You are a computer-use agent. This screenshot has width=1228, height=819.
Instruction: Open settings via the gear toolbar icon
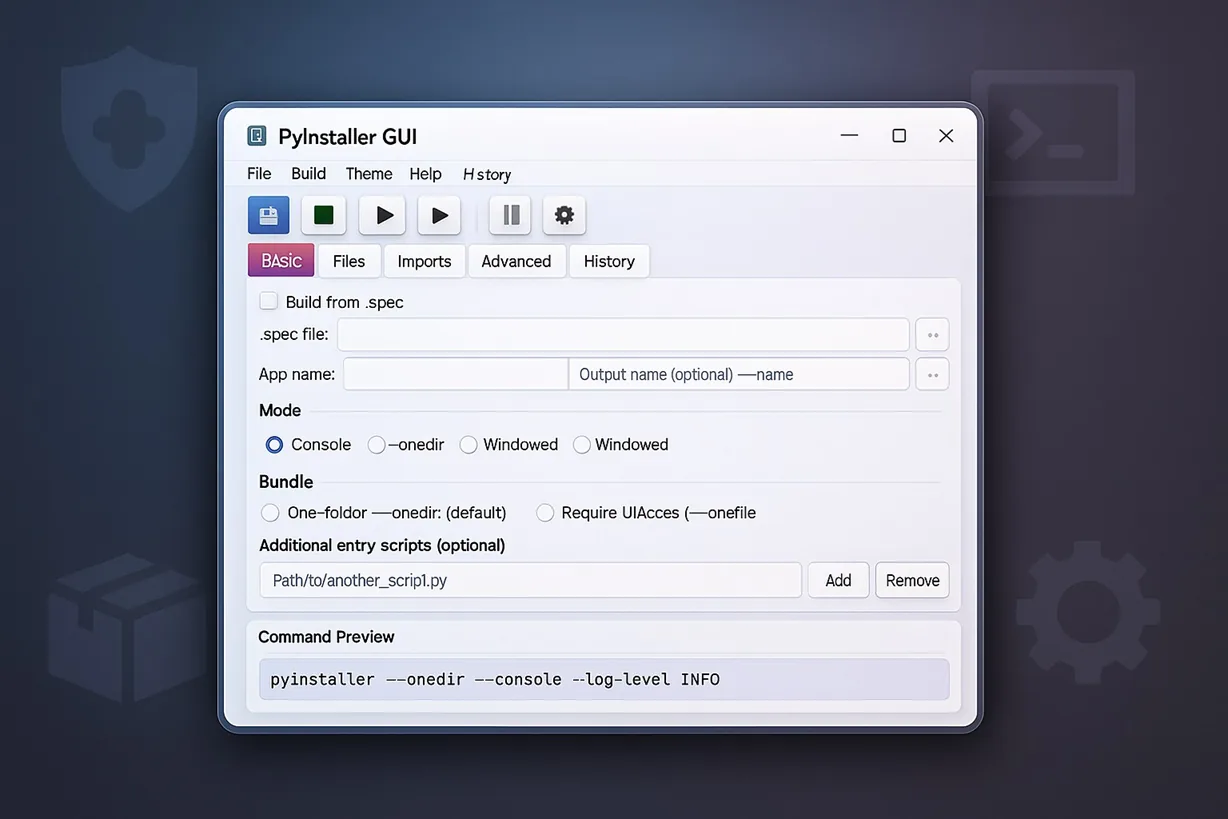564,215
